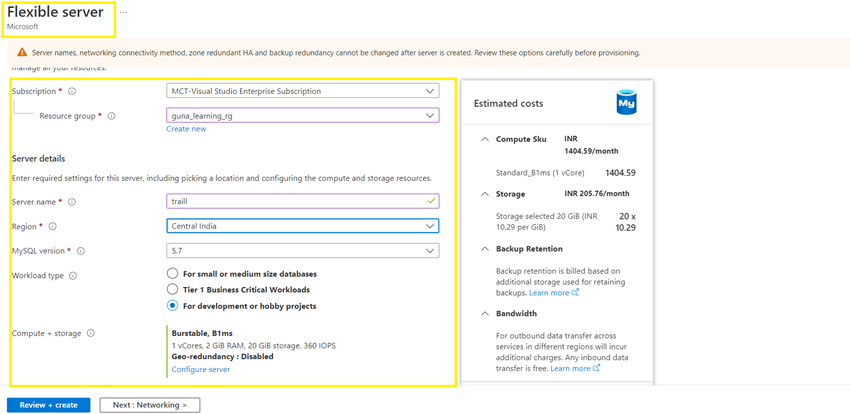Click the warning triangle icon in banner
This screenshot has width=850, height=414.
22,53
